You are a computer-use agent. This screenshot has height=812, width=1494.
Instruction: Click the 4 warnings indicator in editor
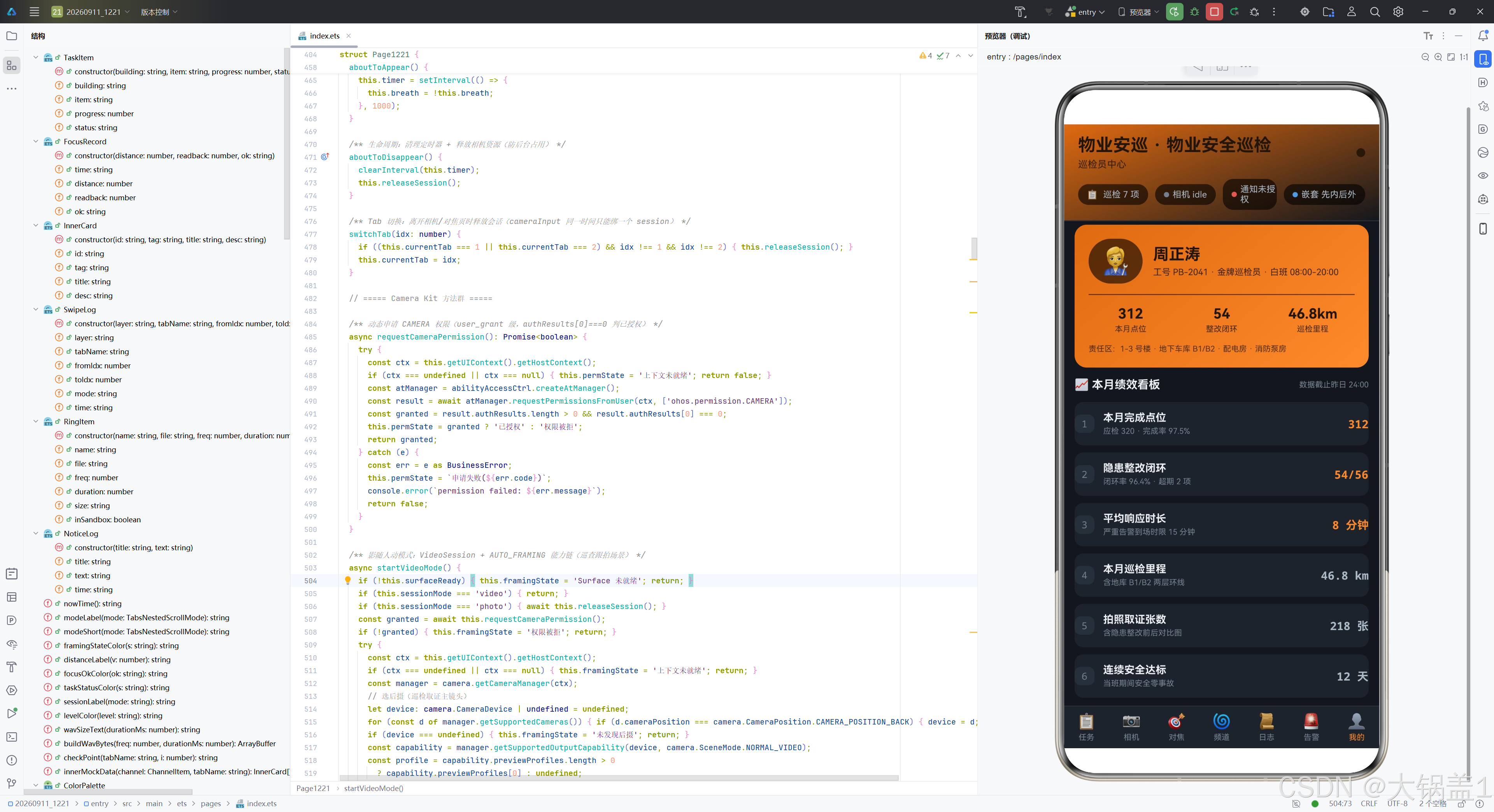pyautogui.click(x=926, y=56)
